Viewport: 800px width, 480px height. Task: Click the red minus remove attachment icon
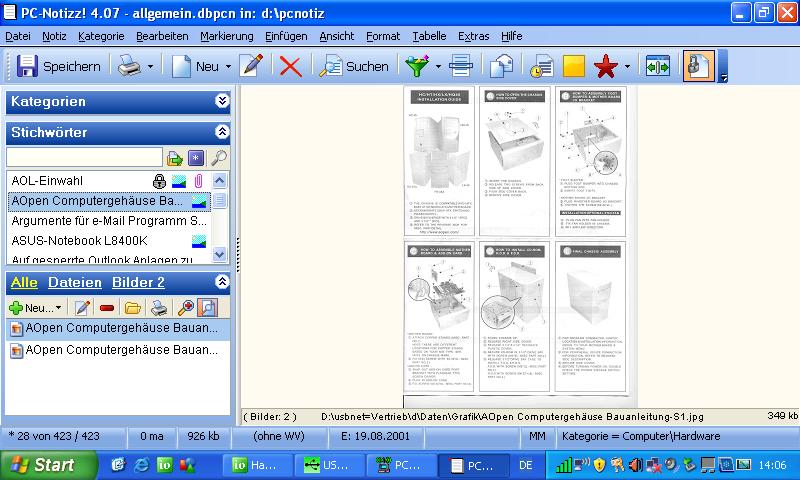(x=107, y=308)
